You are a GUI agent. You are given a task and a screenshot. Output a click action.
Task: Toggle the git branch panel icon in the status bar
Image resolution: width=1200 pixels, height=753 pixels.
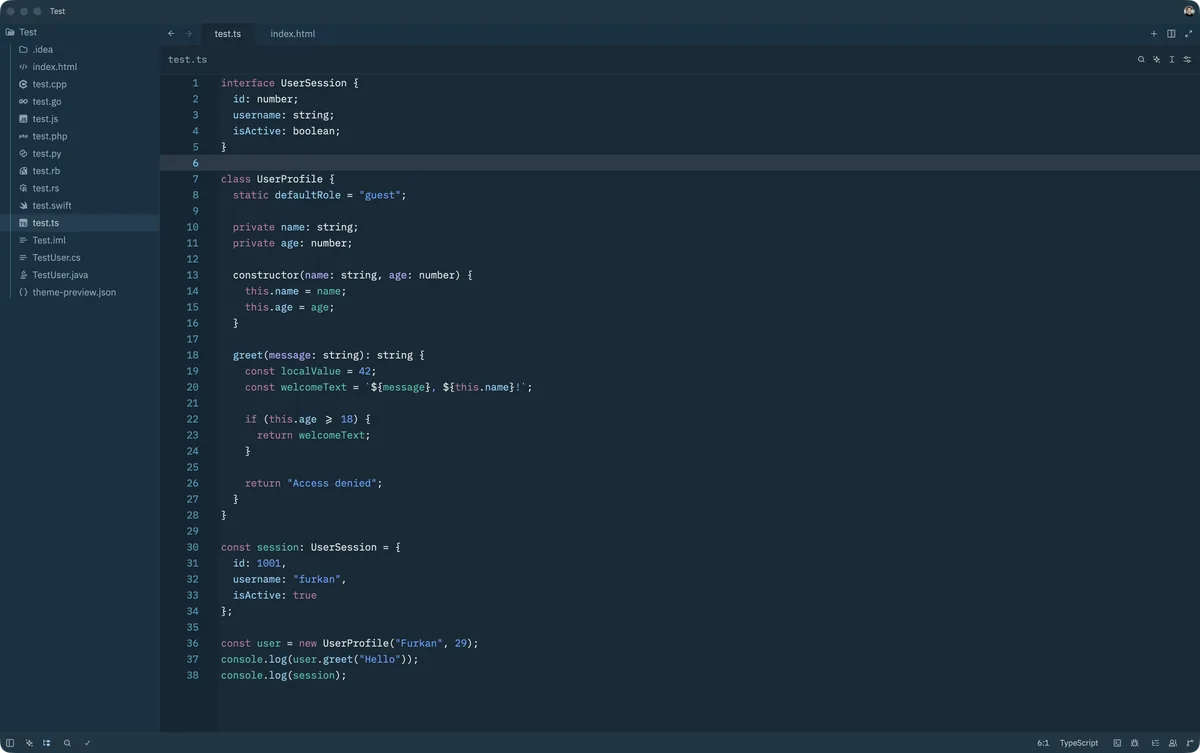[x=1189, y=743]
